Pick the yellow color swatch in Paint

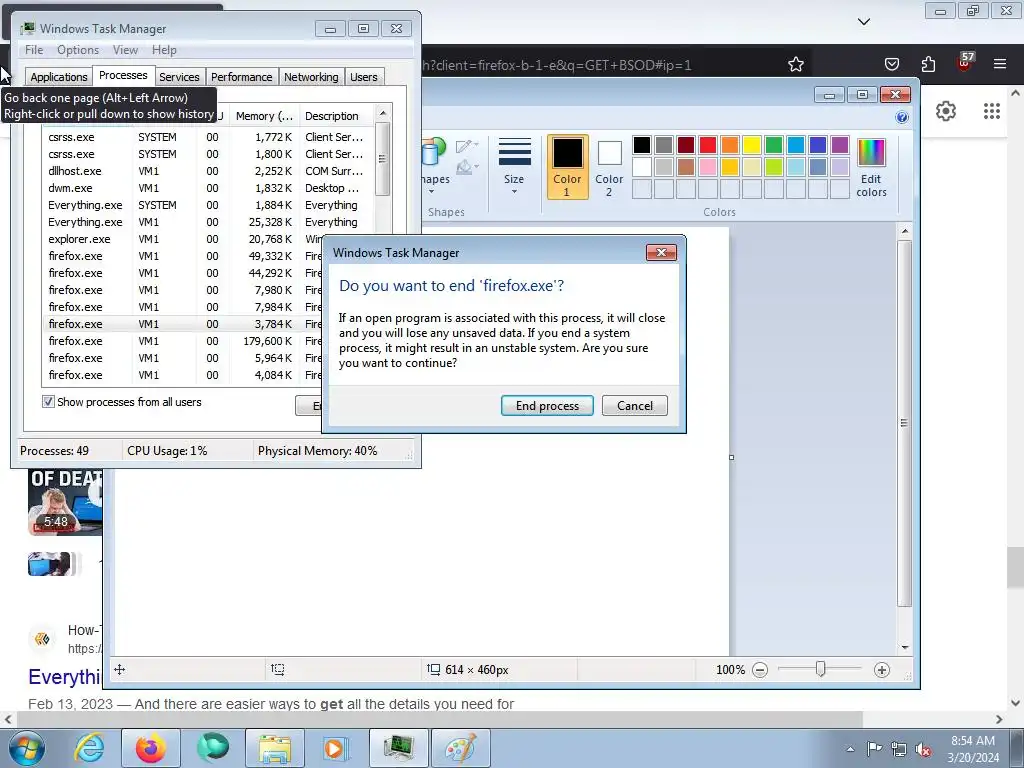tap(752, 145)
